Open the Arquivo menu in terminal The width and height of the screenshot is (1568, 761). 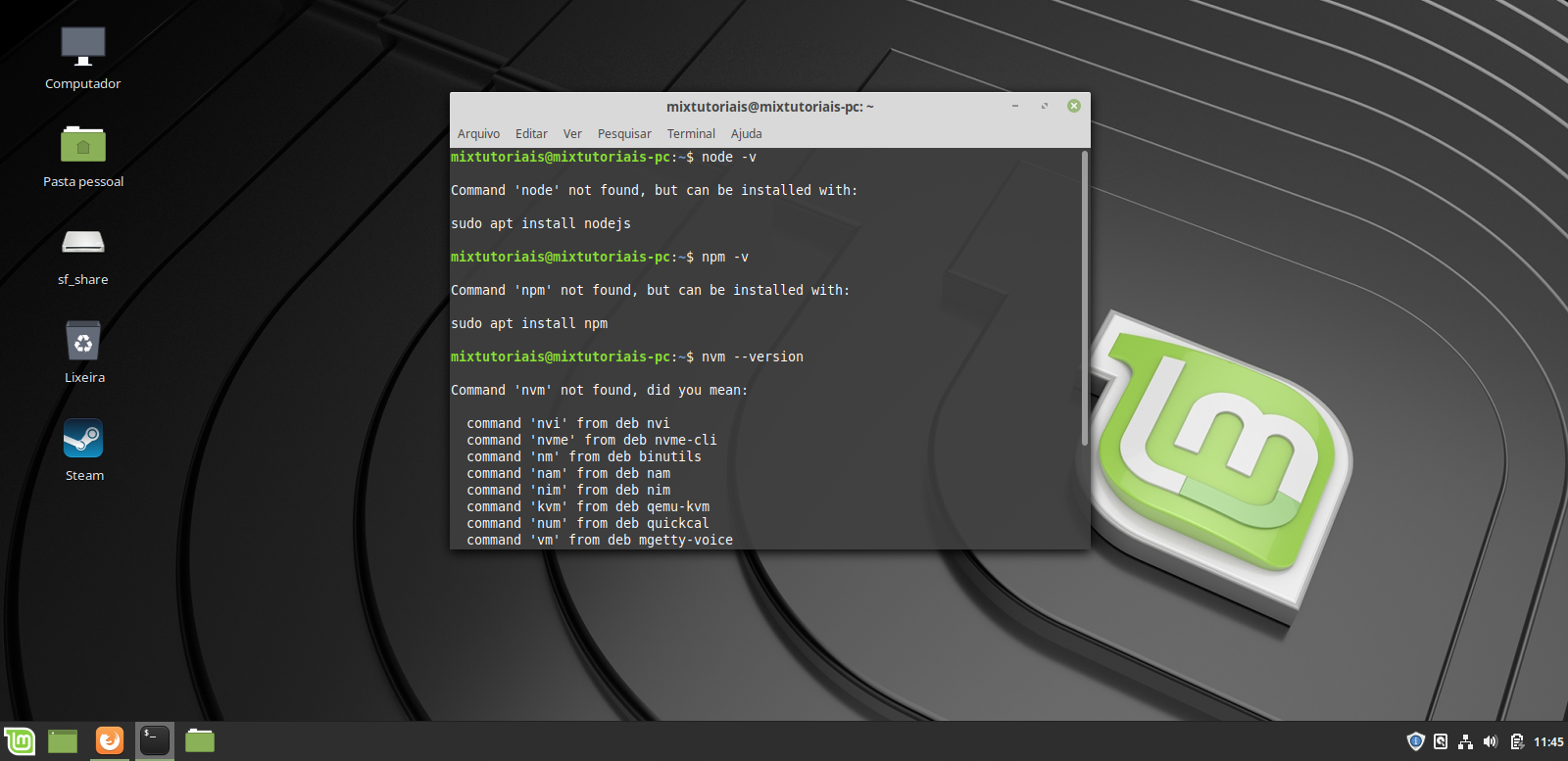(x=478, y=134)
